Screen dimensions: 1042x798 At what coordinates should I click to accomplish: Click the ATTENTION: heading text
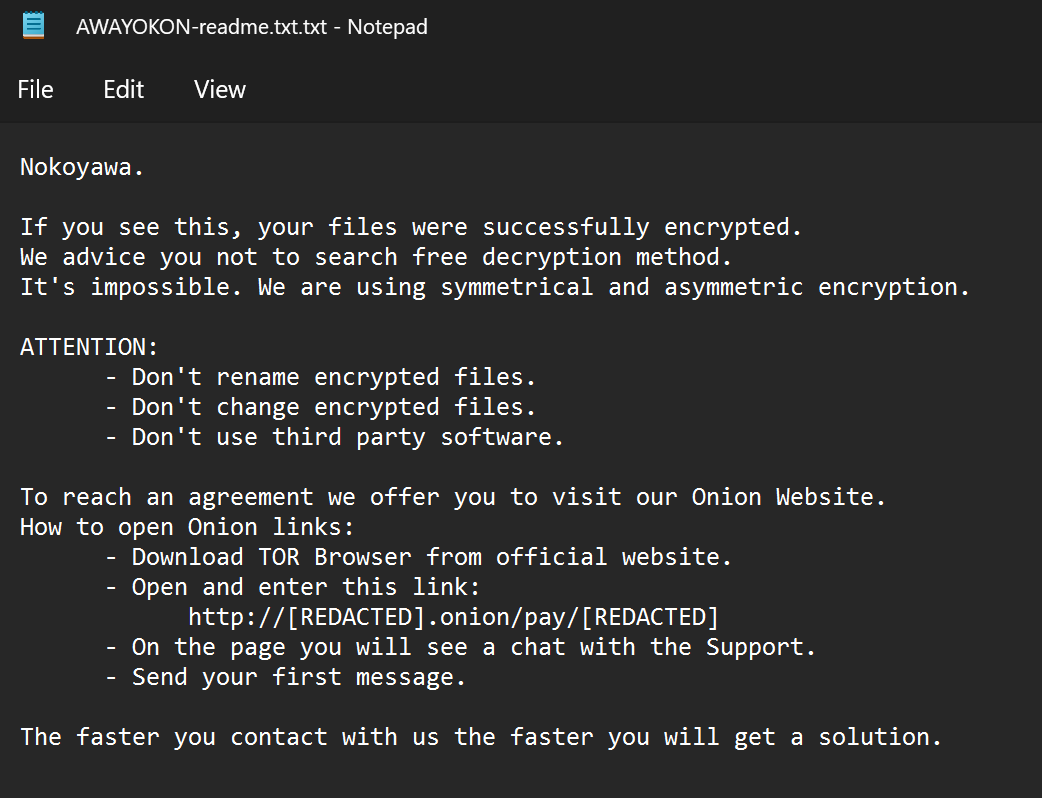click(x=89, y=348)
